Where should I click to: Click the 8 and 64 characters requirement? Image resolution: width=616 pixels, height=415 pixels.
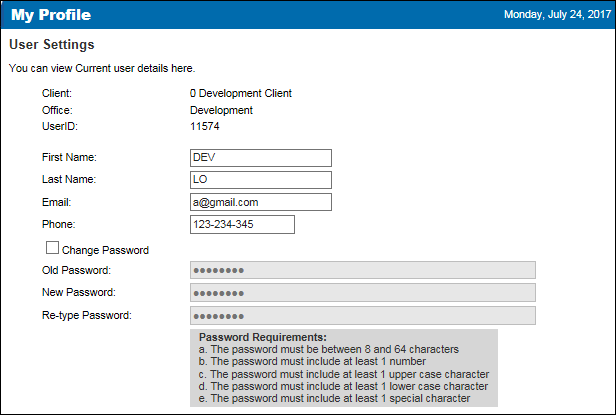[329, 349]
